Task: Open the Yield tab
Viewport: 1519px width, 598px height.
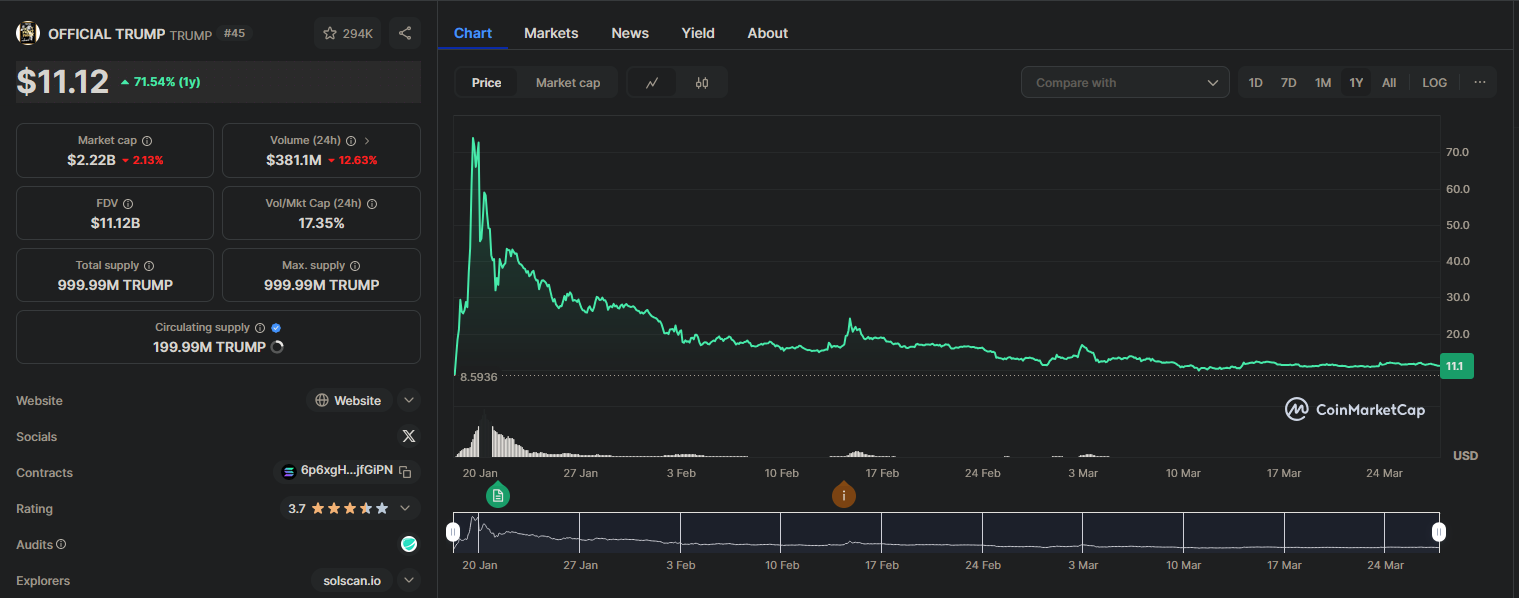Action: (x=698, y=33)
